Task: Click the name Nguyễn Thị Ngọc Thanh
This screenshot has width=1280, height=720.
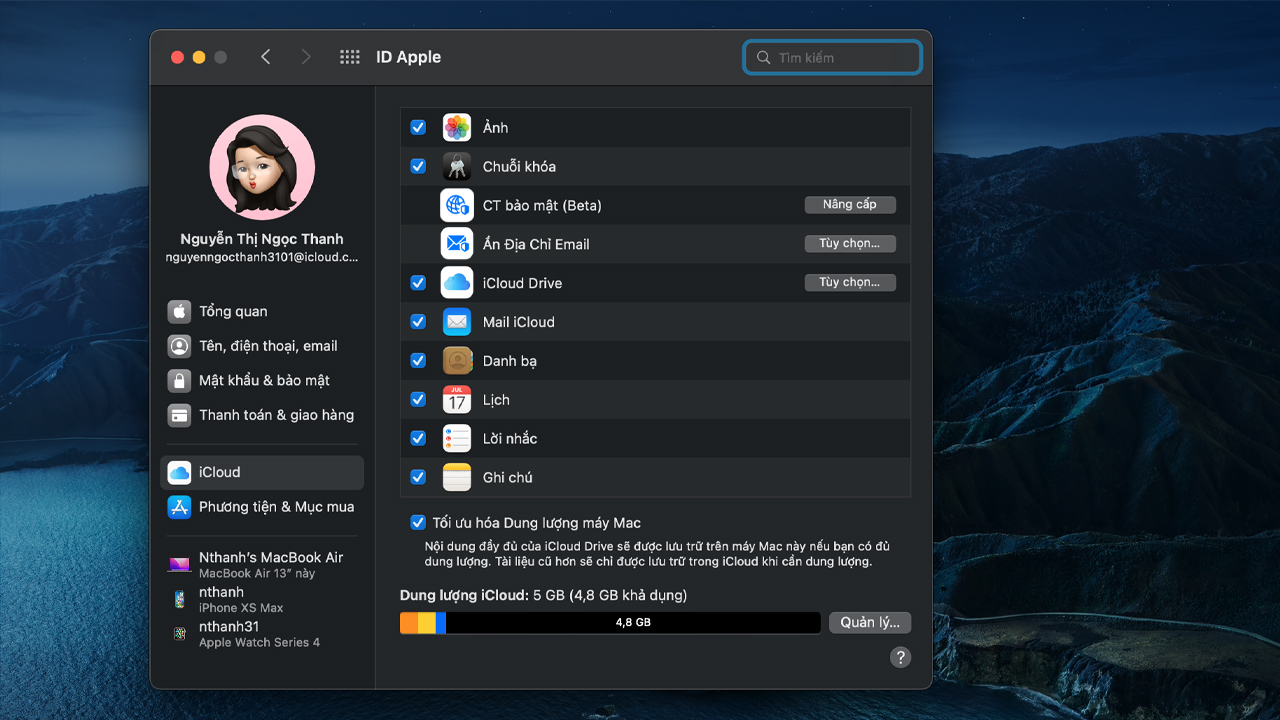Action: [x=262, y=239]
